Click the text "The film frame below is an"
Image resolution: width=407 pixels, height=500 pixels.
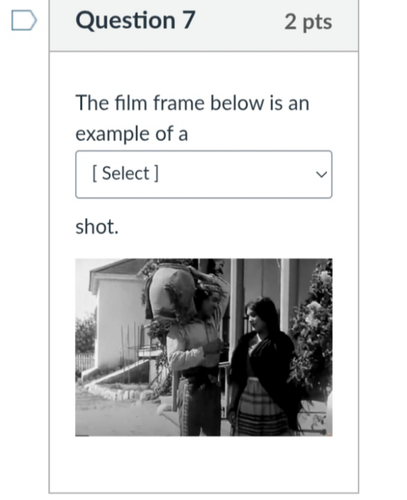[x=193, y=103]
